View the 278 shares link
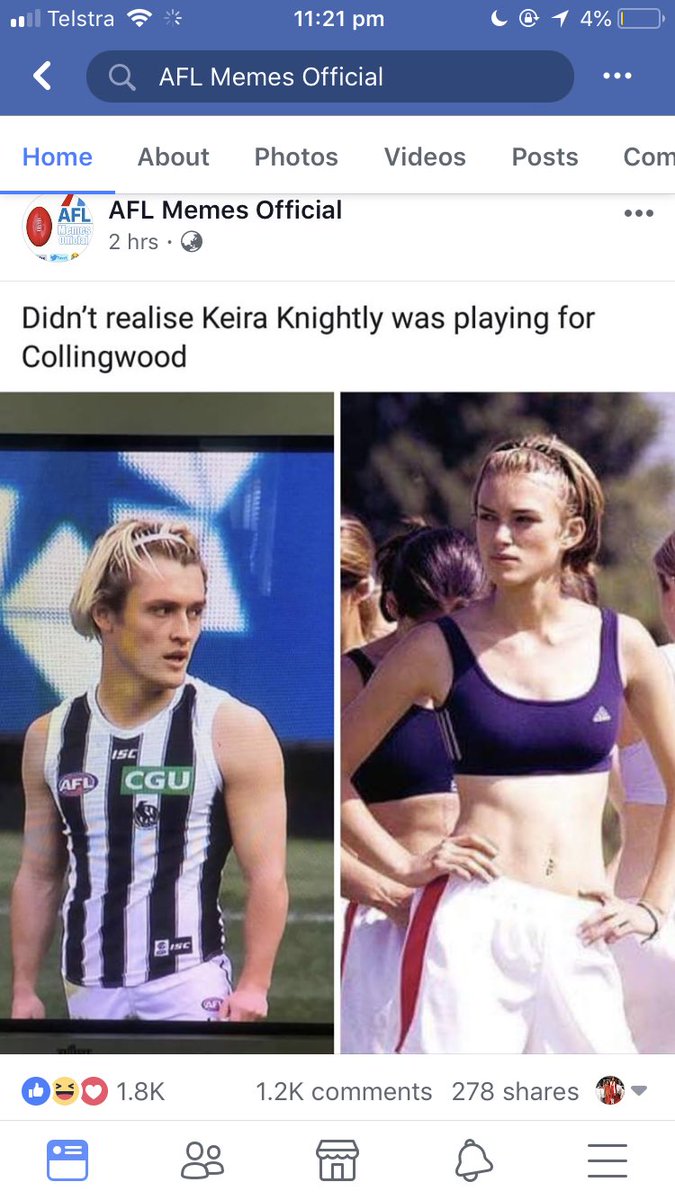This screenshot has height=1200, width=675. [x=515, y=1091]
